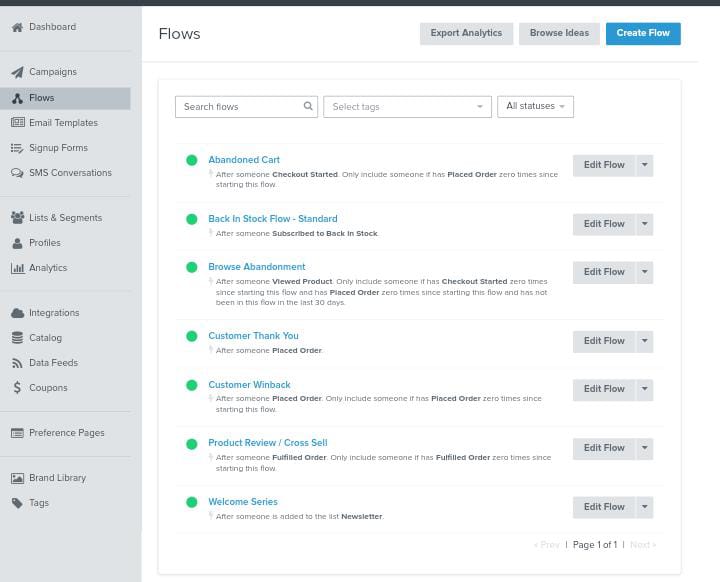Image resolution: width=720 pixels, height=582 pixels.
Task: Go to Campaigns section
Action: coord(53,72)
